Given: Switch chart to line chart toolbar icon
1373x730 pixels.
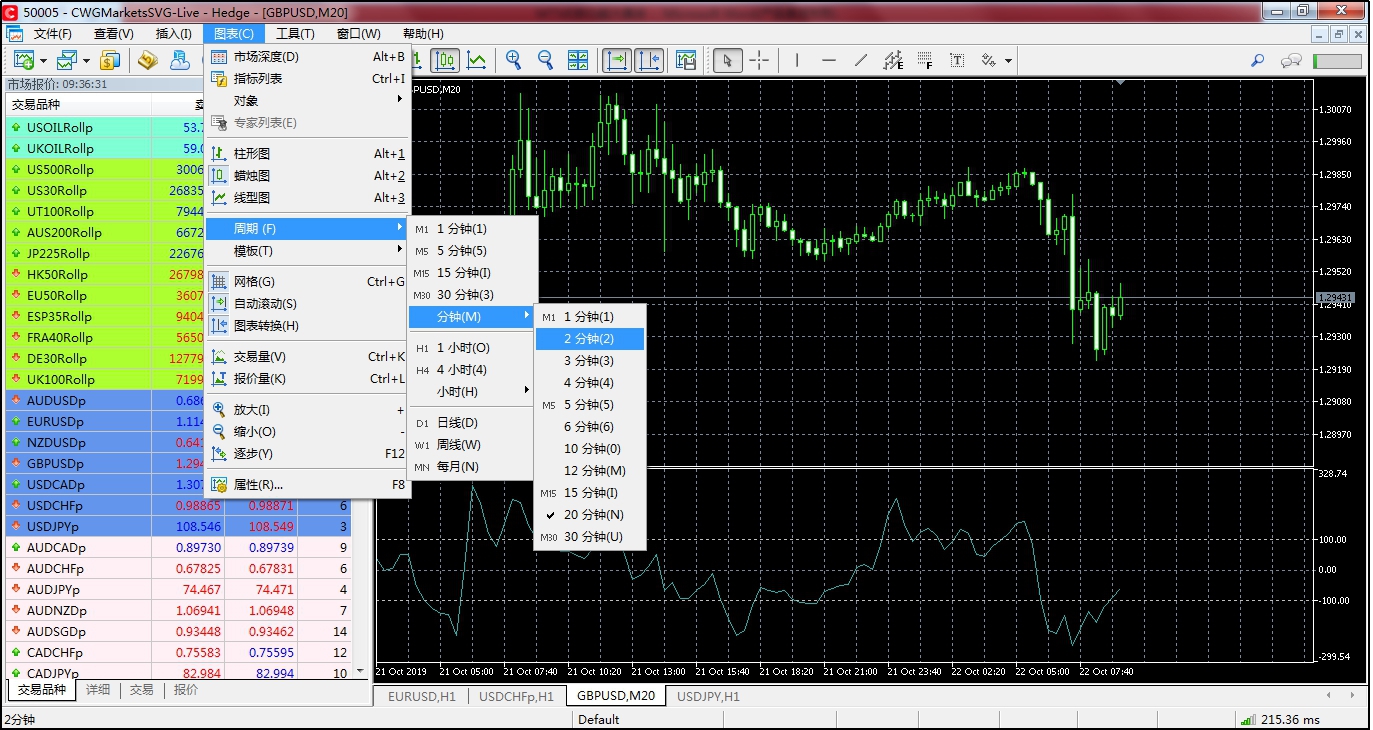Looking at the screenshot, I should [478, 61].
